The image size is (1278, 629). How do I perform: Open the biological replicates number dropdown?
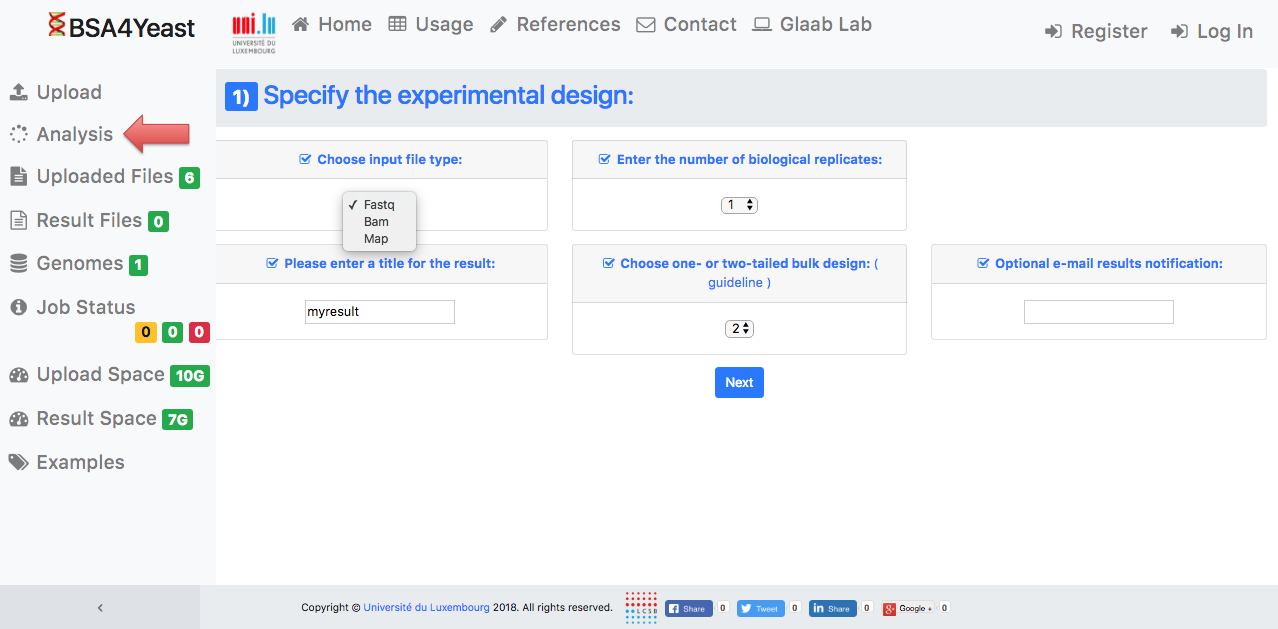point(739,205)
